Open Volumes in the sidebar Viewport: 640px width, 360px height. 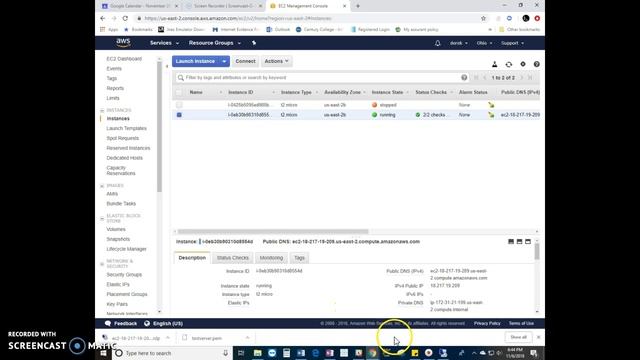click(x=116, y=229)
